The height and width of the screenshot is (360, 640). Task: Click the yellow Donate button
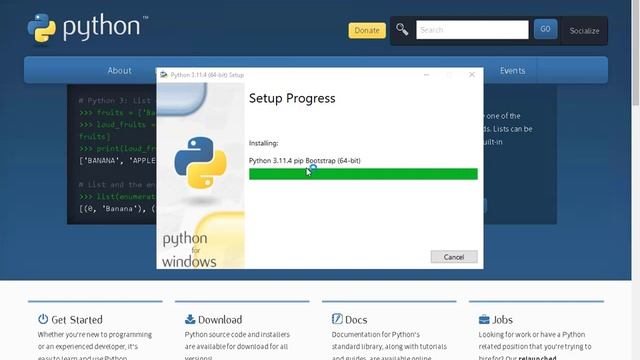367,30
